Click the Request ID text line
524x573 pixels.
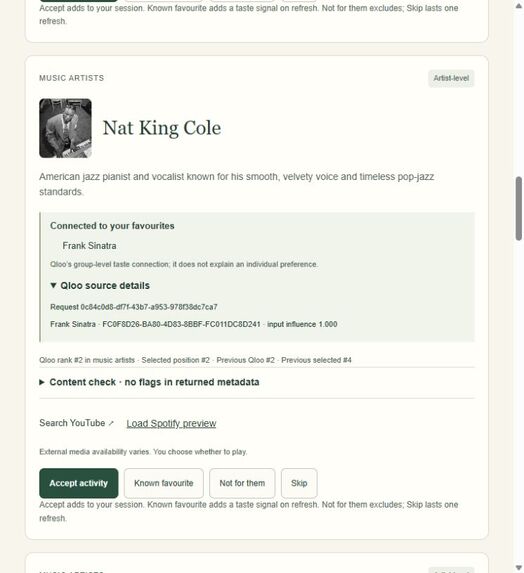tap(134, 307)
